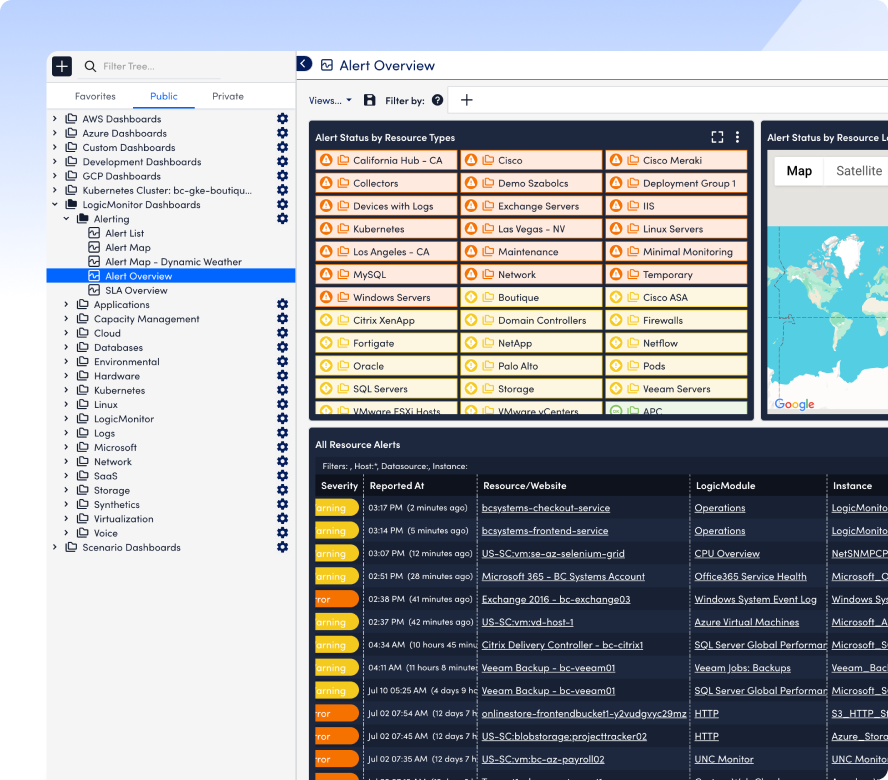Open settings gear for AWS Dashboards
Image resolution: width=888 pixels, height=780 pixels.
pyautogui.click(x=283, y=118)
